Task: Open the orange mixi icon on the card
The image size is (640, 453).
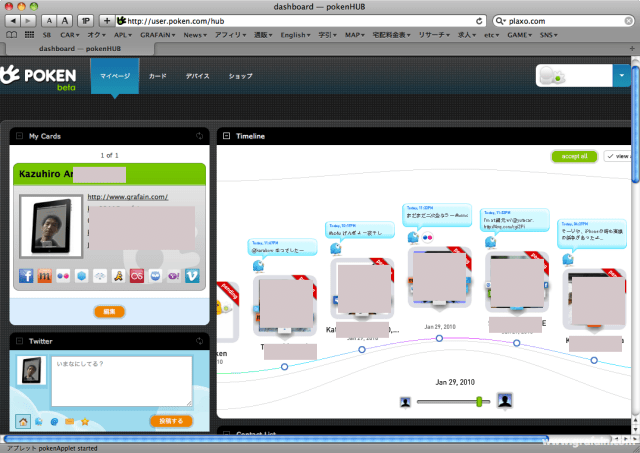Action: pos(44,276)
